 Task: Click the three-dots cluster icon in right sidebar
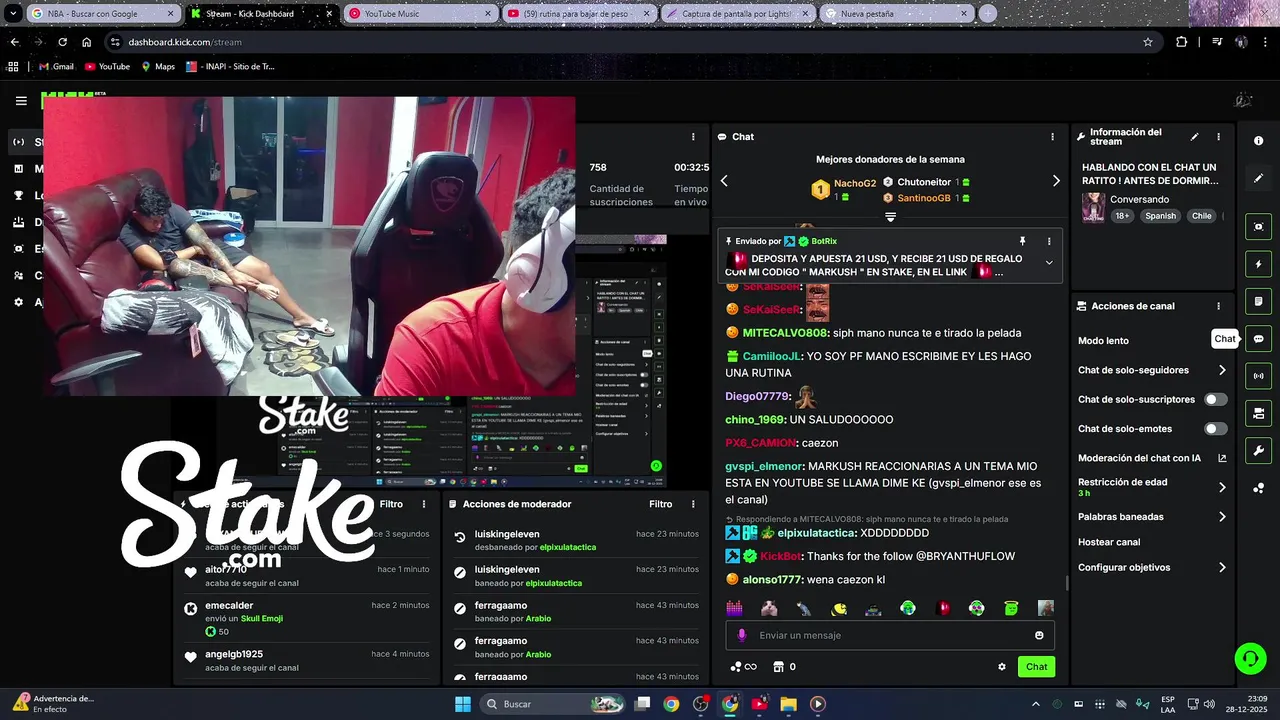1258,488
